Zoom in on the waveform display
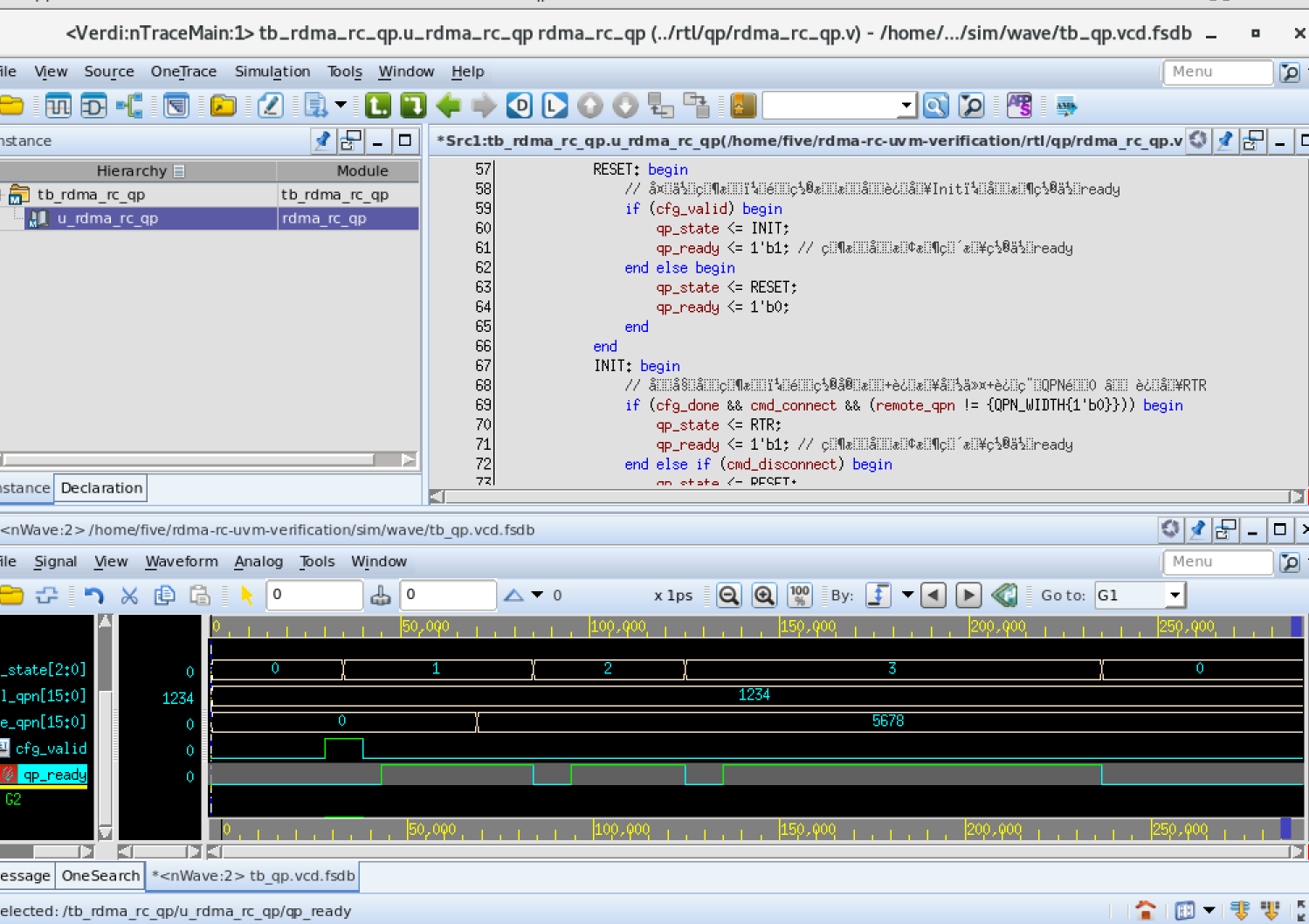 [764, 595]
